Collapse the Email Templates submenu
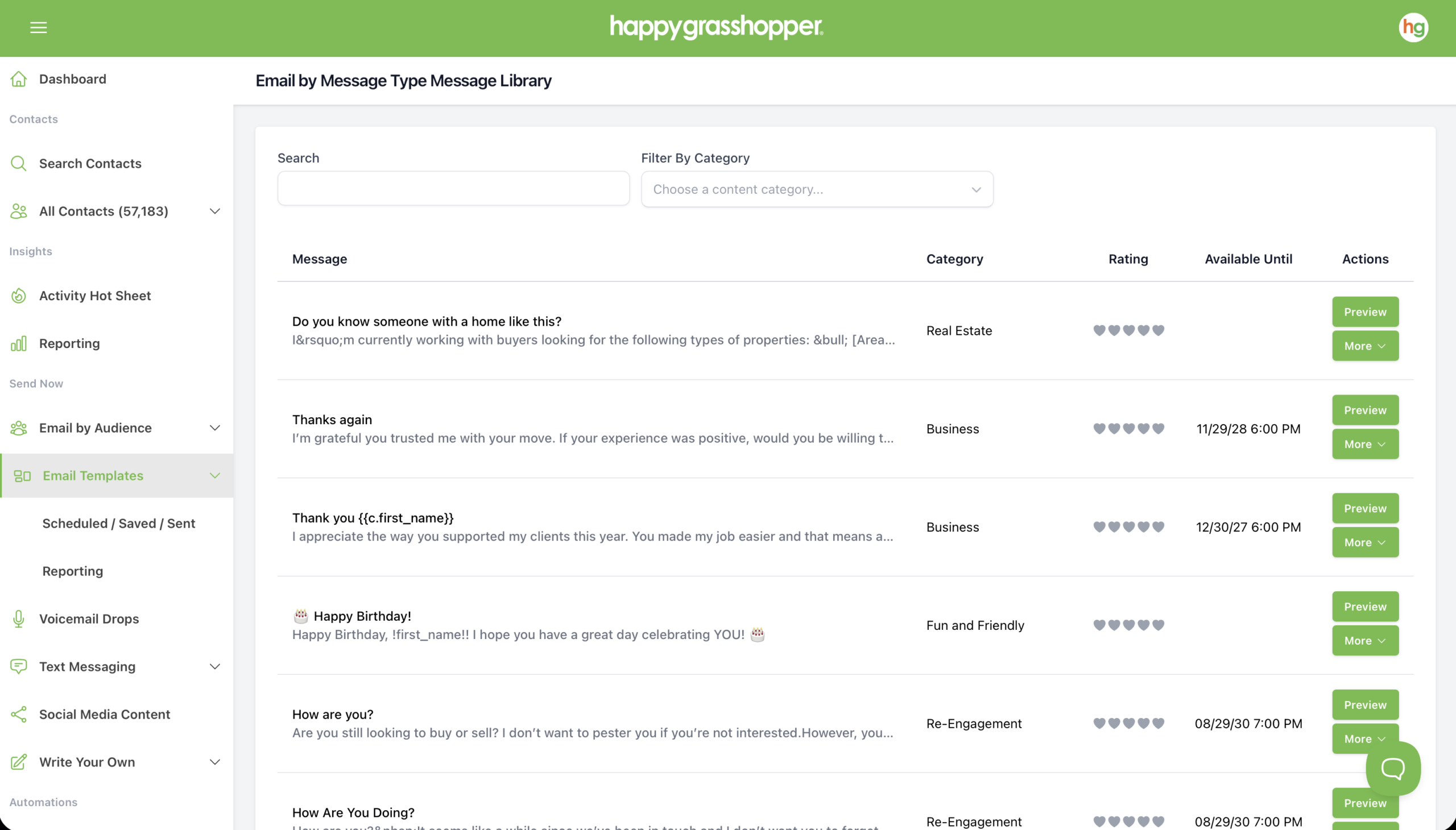1456x830 pixels. [x=214, y=476]
